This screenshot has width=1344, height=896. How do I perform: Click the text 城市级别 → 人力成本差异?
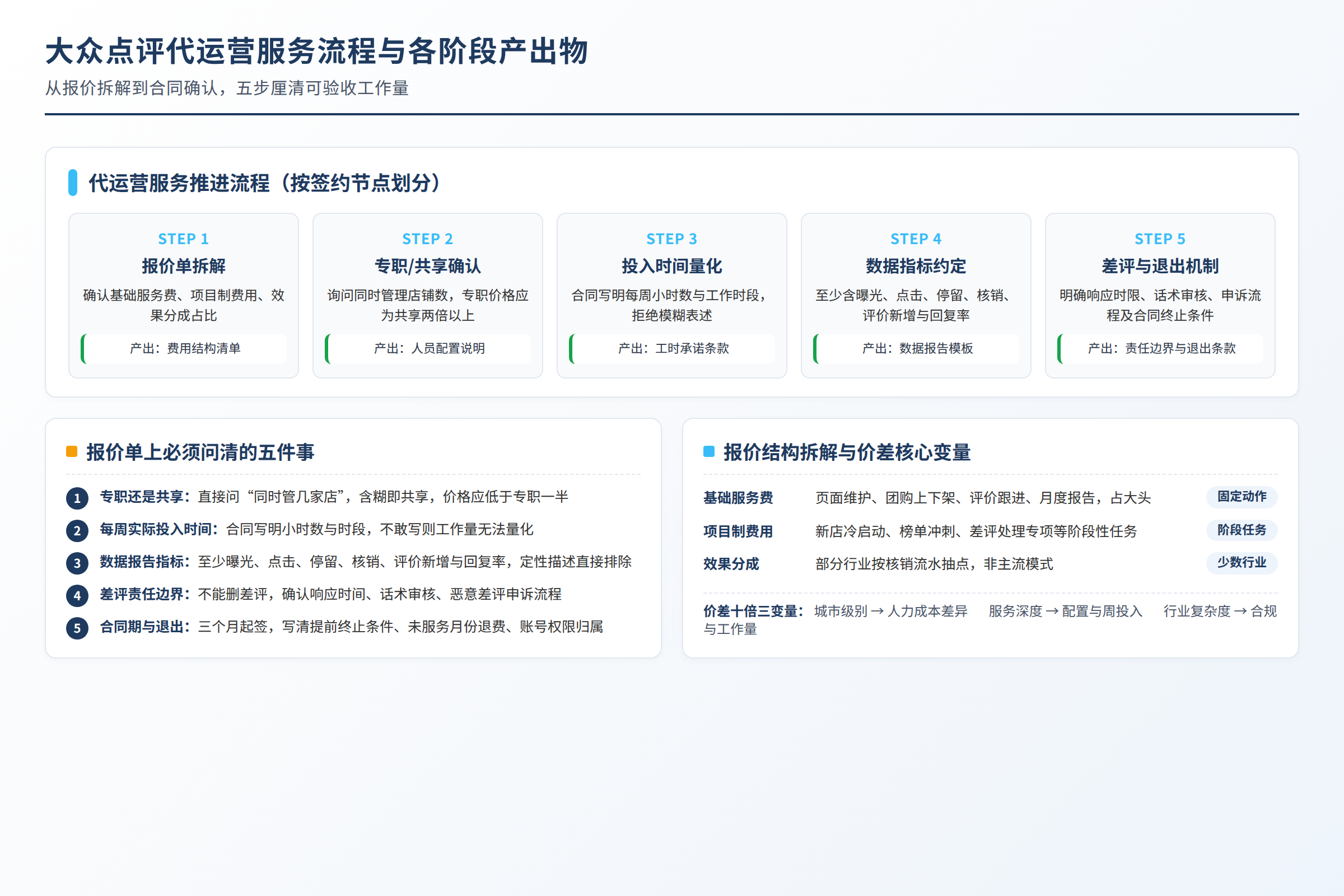click(891, 611)
